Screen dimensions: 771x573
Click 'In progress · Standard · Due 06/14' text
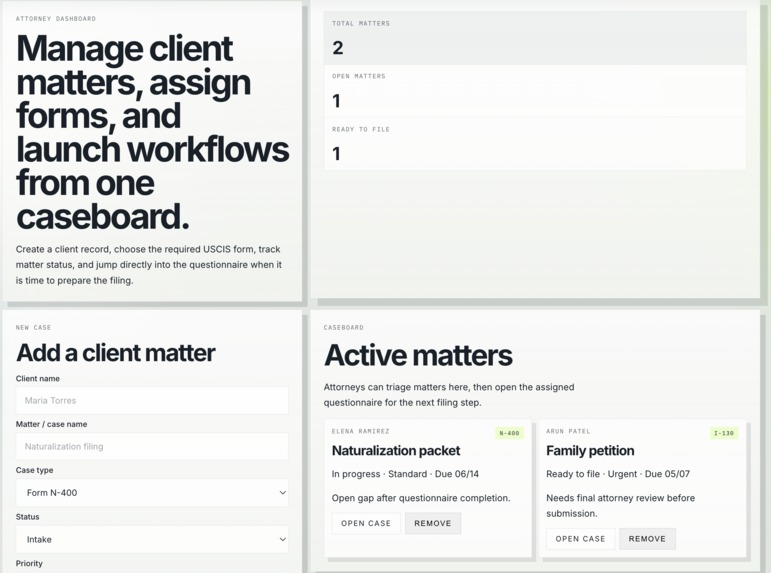click(405, 474)
